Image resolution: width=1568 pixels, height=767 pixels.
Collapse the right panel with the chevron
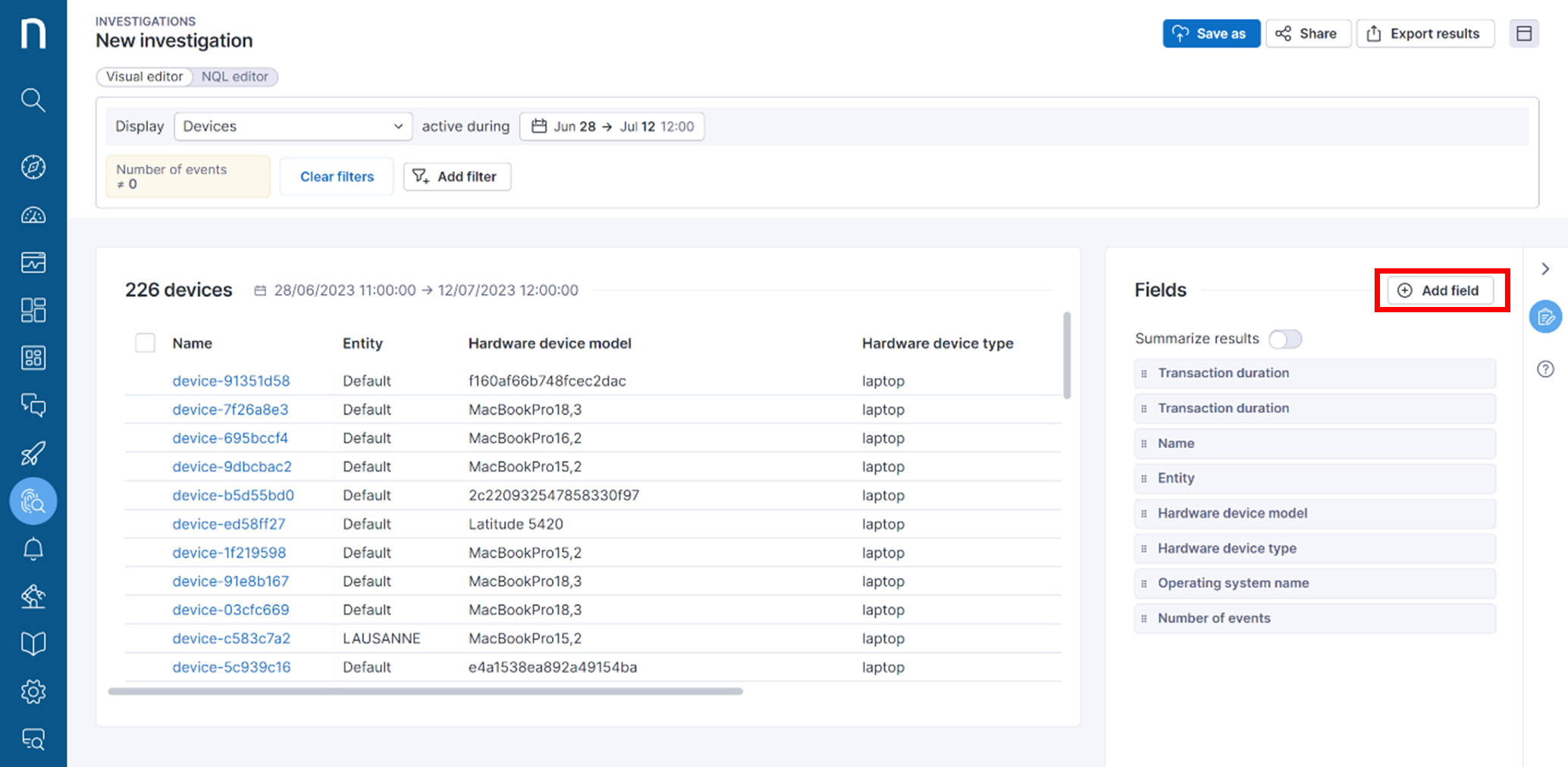(x=1545, y=268)
